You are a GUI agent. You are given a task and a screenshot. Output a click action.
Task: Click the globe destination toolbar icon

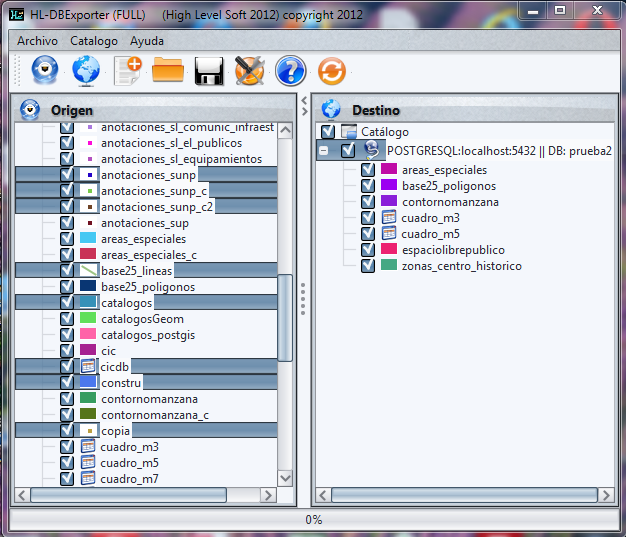86,71
